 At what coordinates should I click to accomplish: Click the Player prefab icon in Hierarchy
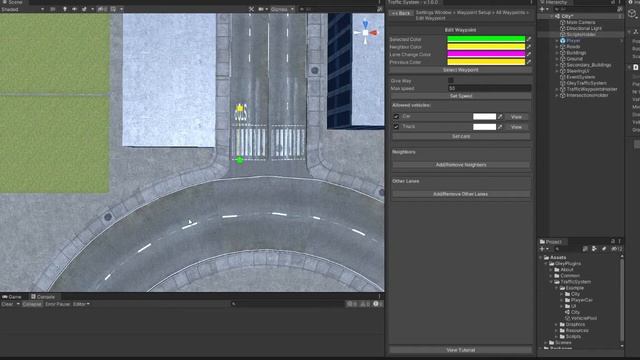click(x=562, y=41)
